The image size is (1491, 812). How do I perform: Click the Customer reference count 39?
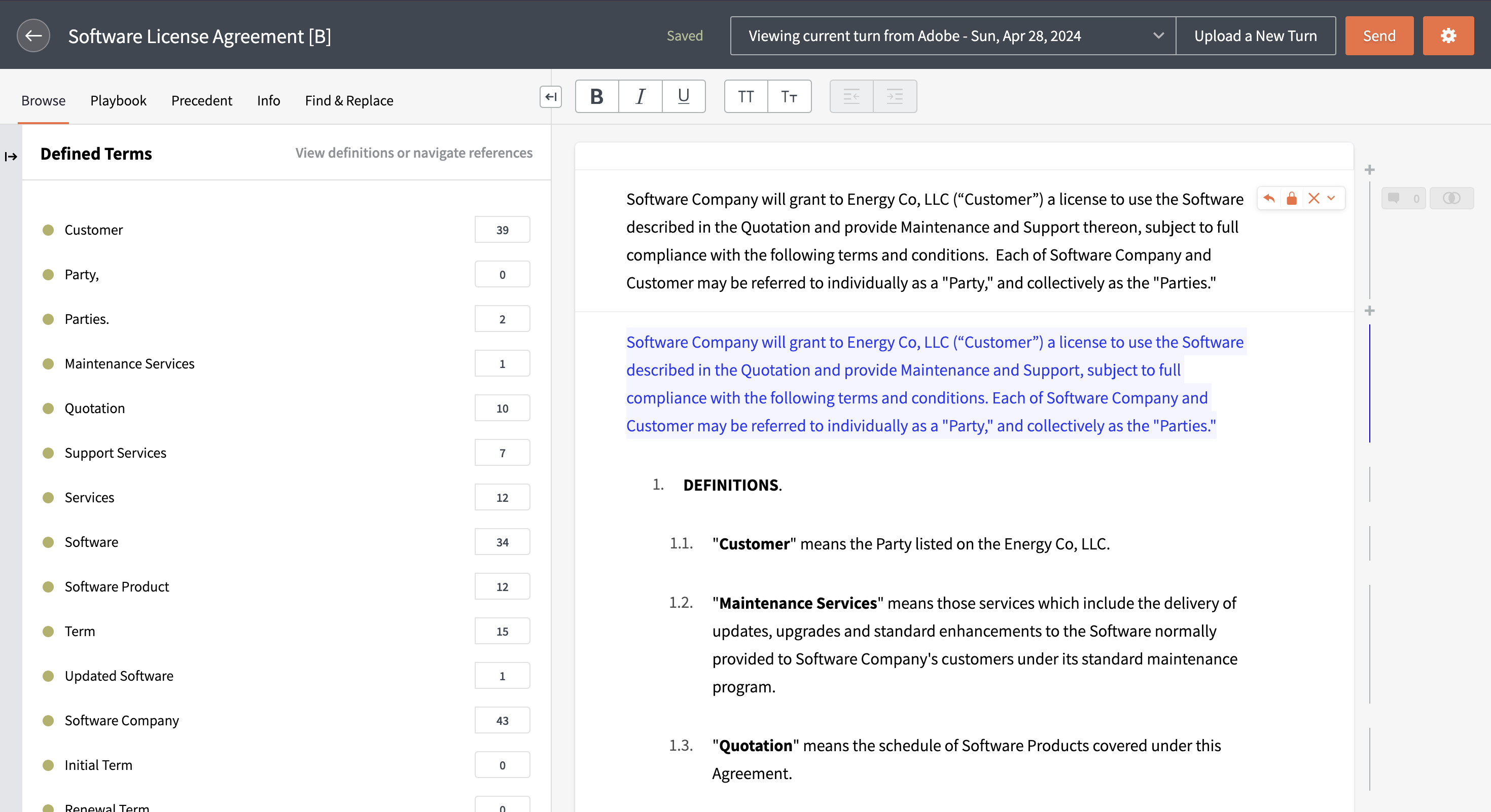(503, 230)
